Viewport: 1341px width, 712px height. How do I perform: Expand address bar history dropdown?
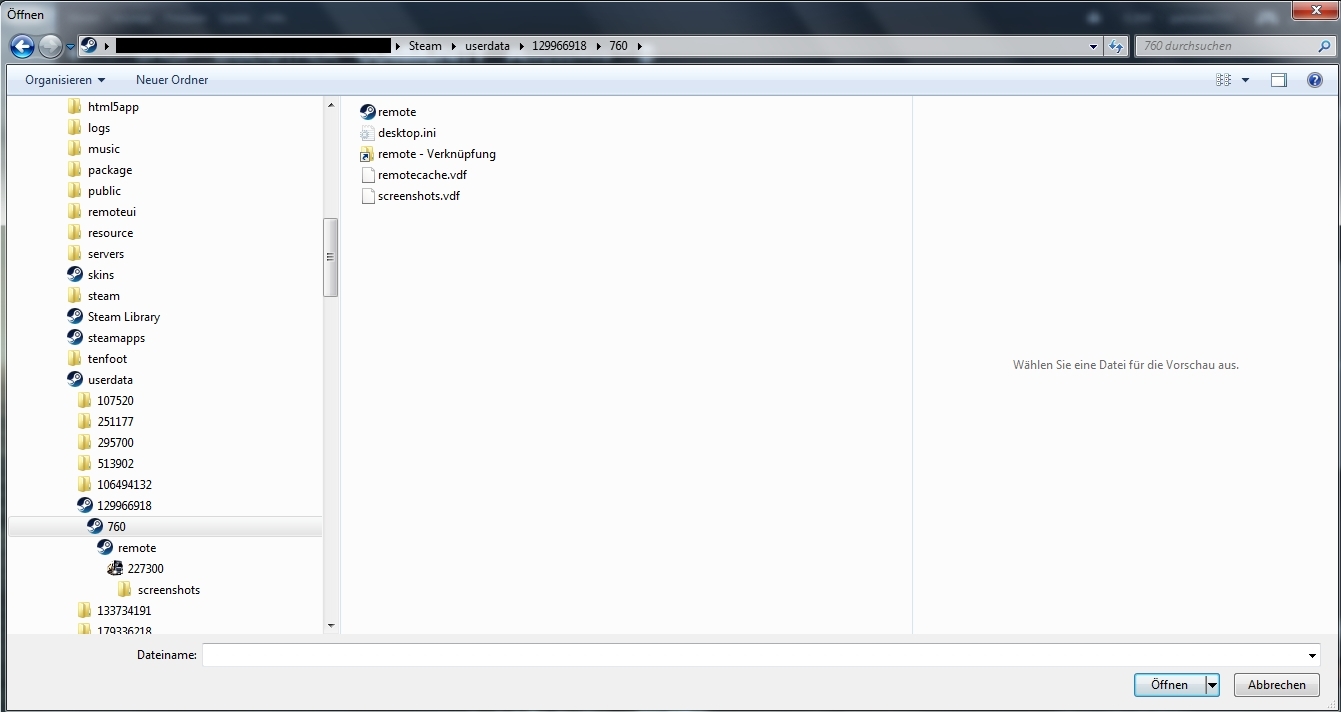(x=1093, y=46)
